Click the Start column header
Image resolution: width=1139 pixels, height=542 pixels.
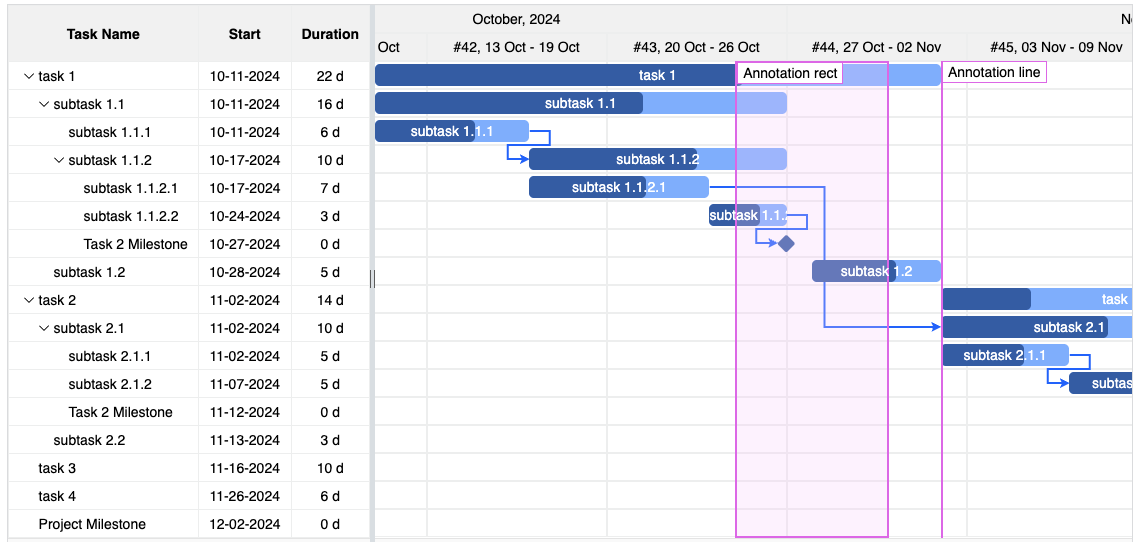point(245,34)
